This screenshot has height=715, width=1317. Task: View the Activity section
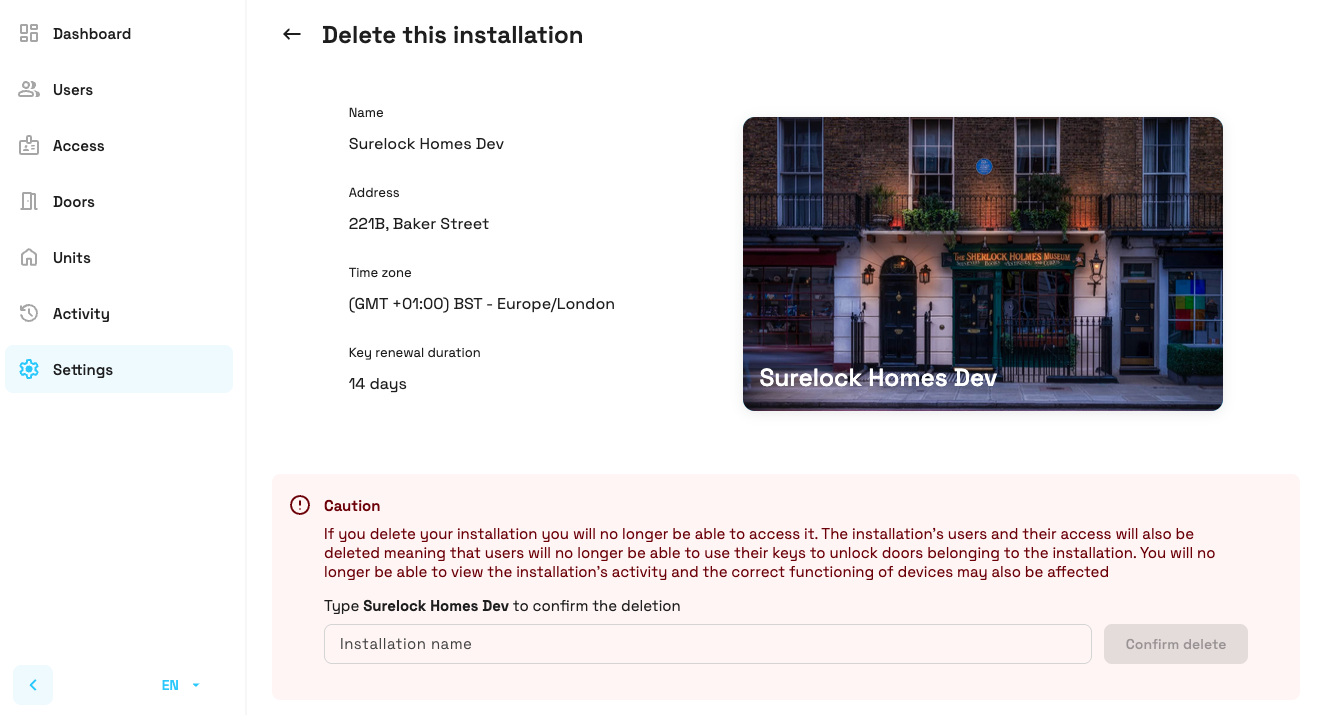click(x=119, y=314)
